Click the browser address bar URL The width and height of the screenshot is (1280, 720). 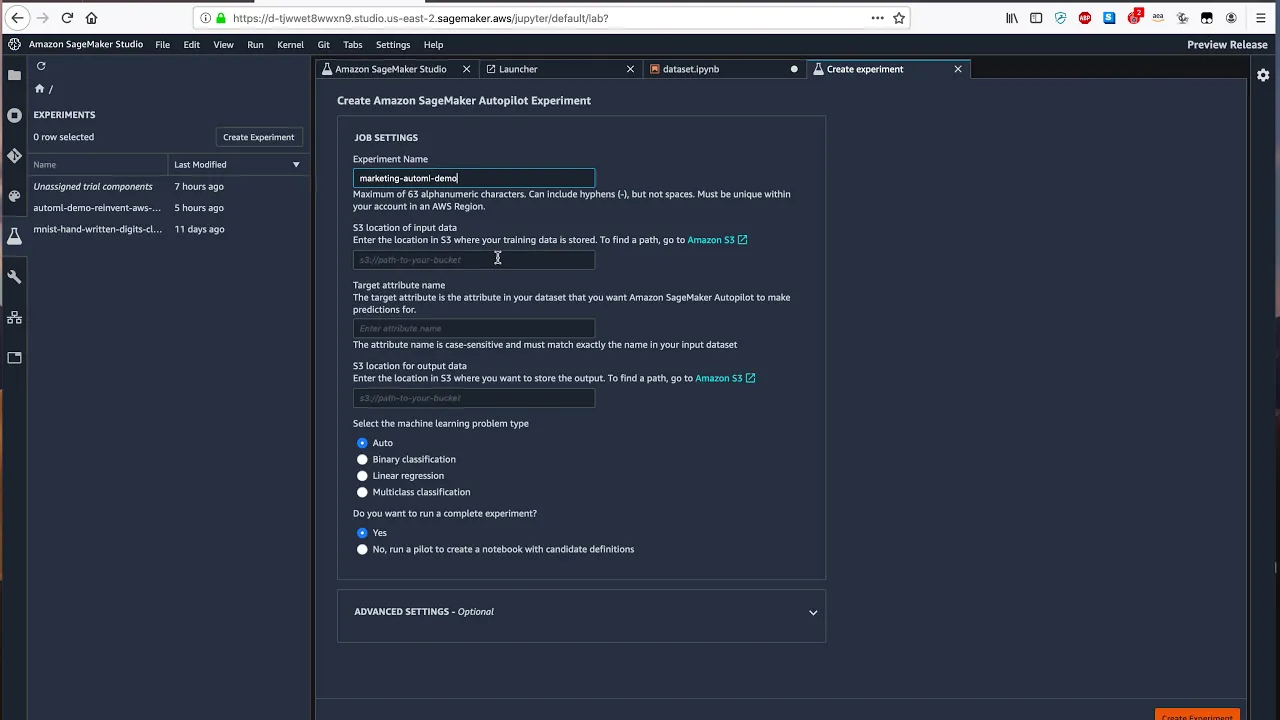(420, 18)
